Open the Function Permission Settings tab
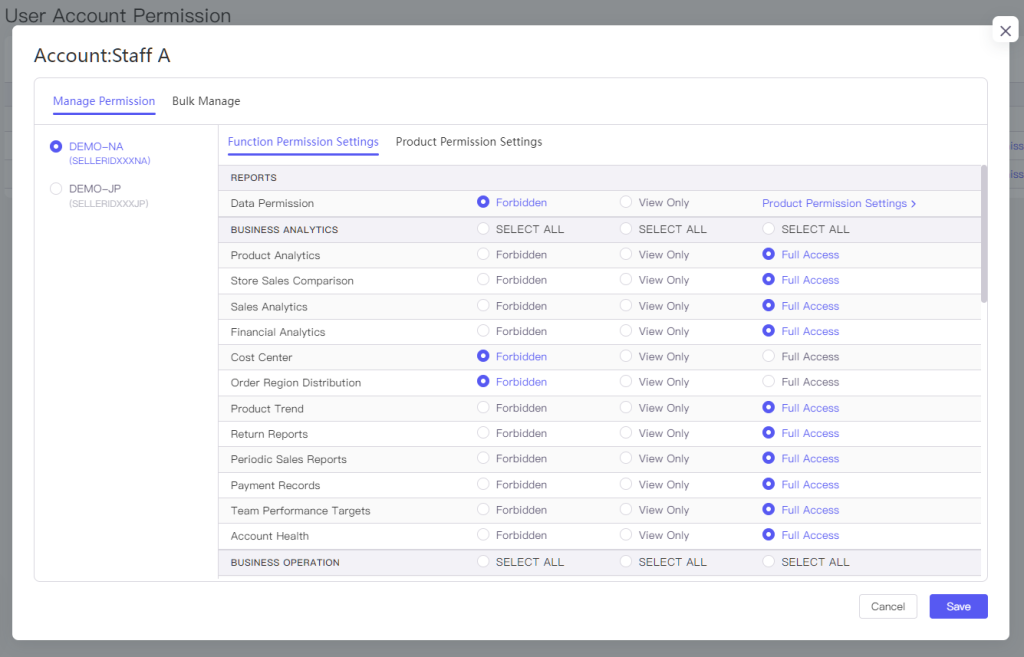1024x657 pixels. [303, 142]
